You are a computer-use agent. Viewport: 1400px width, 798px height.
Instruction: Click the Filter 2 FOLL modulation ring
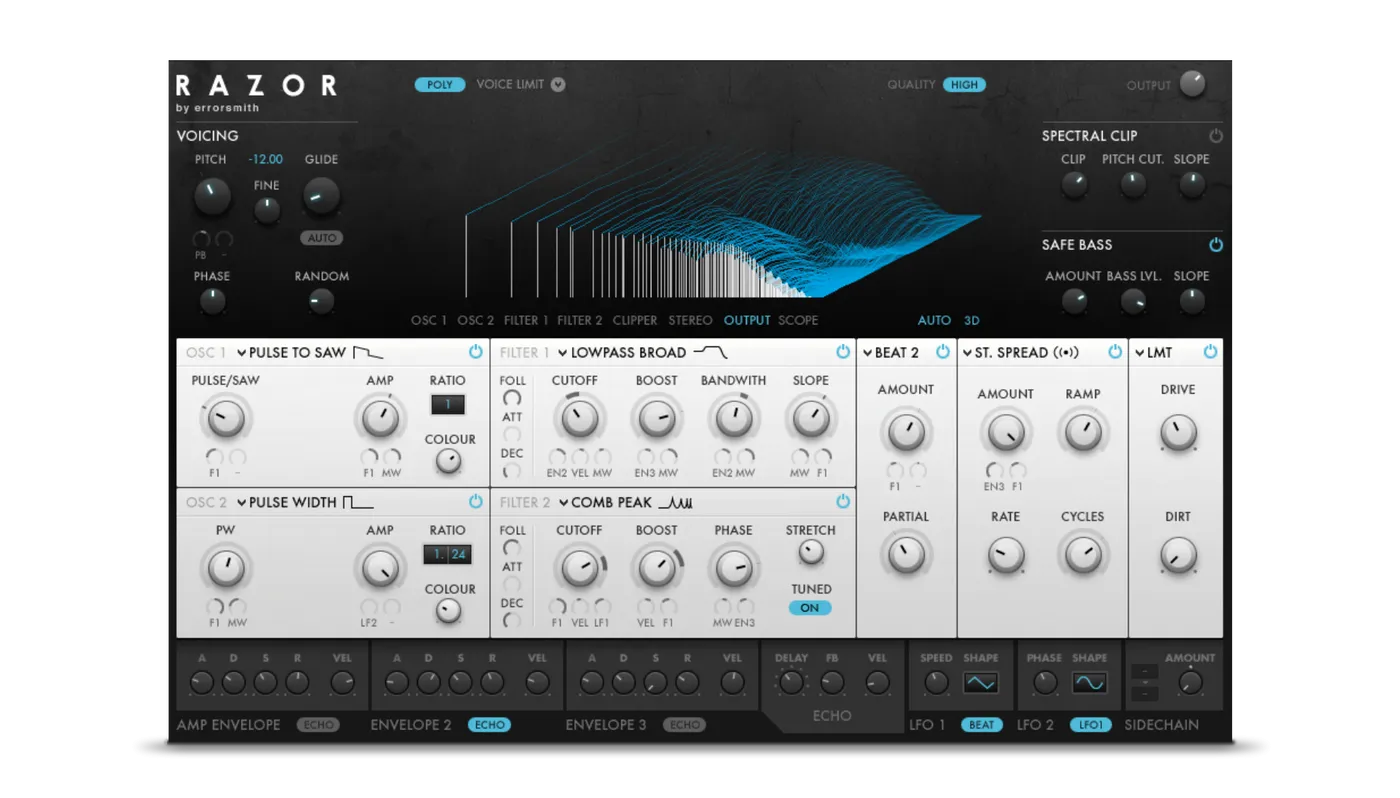point(512,548)
